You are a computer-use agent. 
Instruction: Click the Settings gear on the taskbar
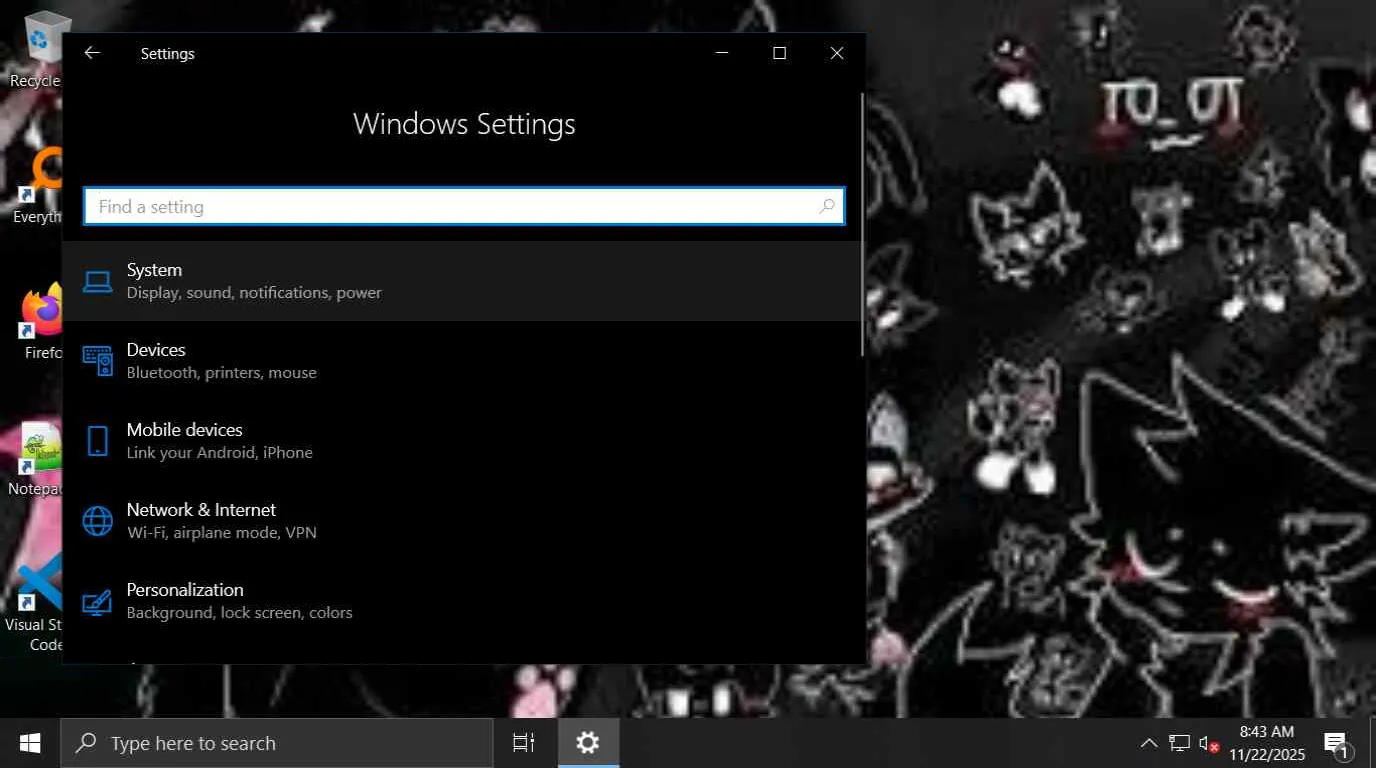click(x=588, y=743)
